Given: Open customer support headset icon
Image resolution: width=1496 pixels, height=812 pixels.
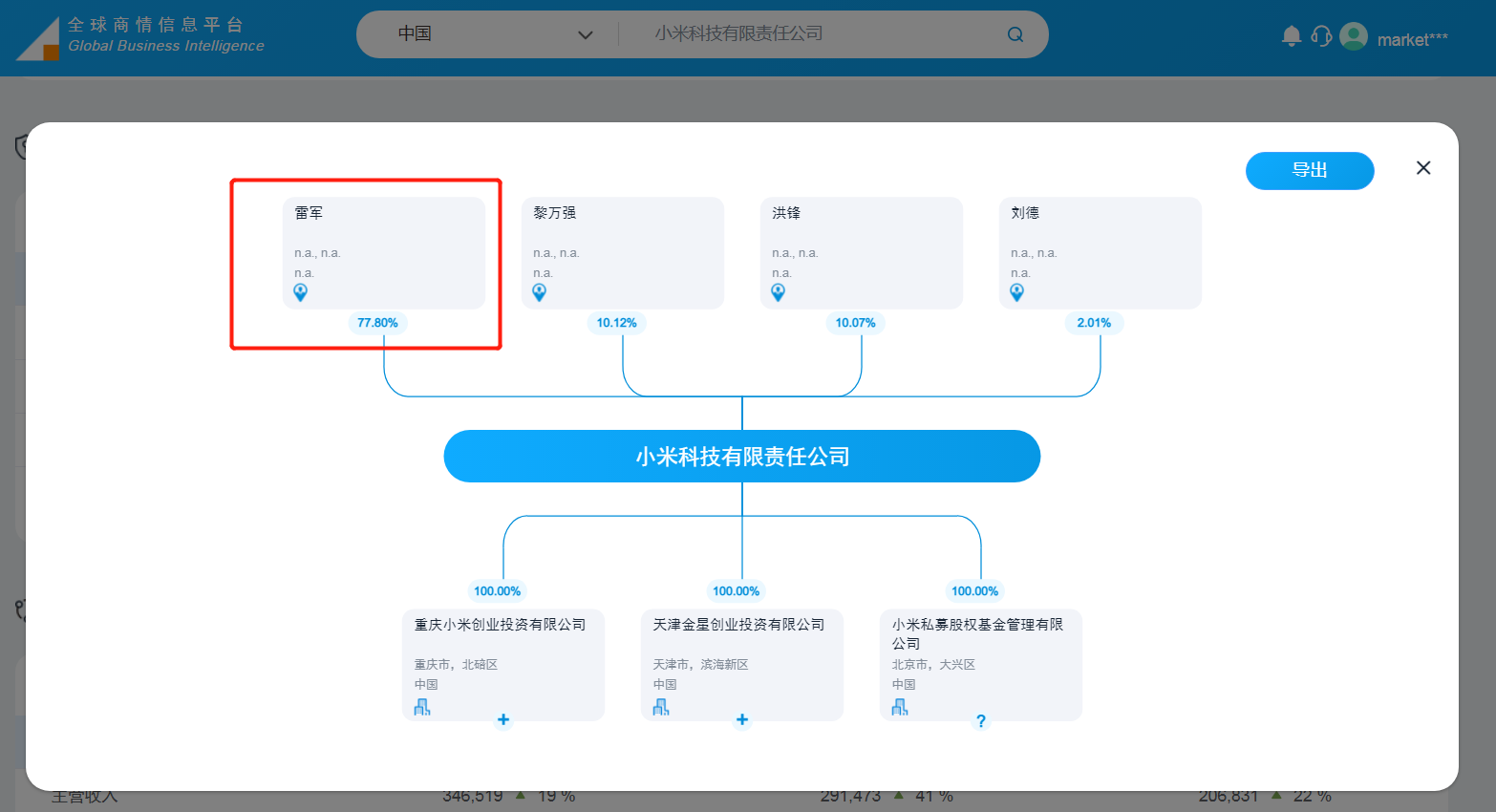Looking at the screenshot, I should tap(1321, 36).
